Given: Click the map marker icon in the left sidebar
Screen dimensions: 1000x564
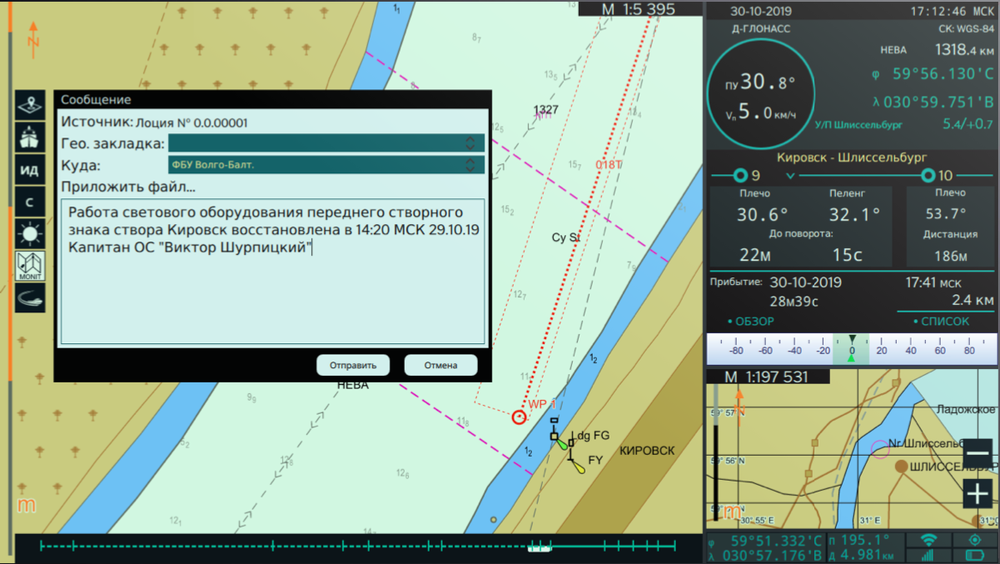Looking at the screenshot, I should click(31, 105).
